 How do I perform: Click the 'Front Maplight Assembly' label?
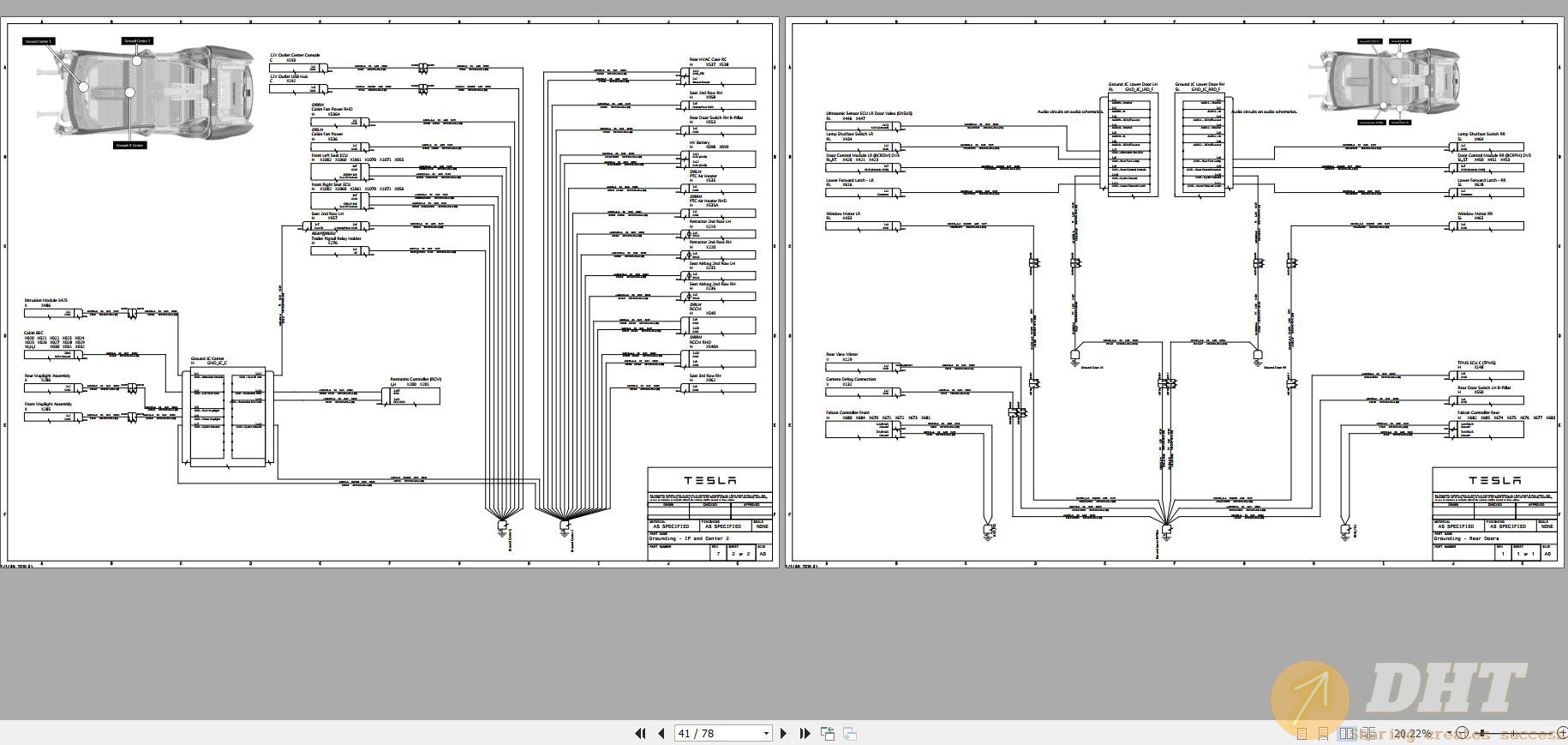coord(48,404)
